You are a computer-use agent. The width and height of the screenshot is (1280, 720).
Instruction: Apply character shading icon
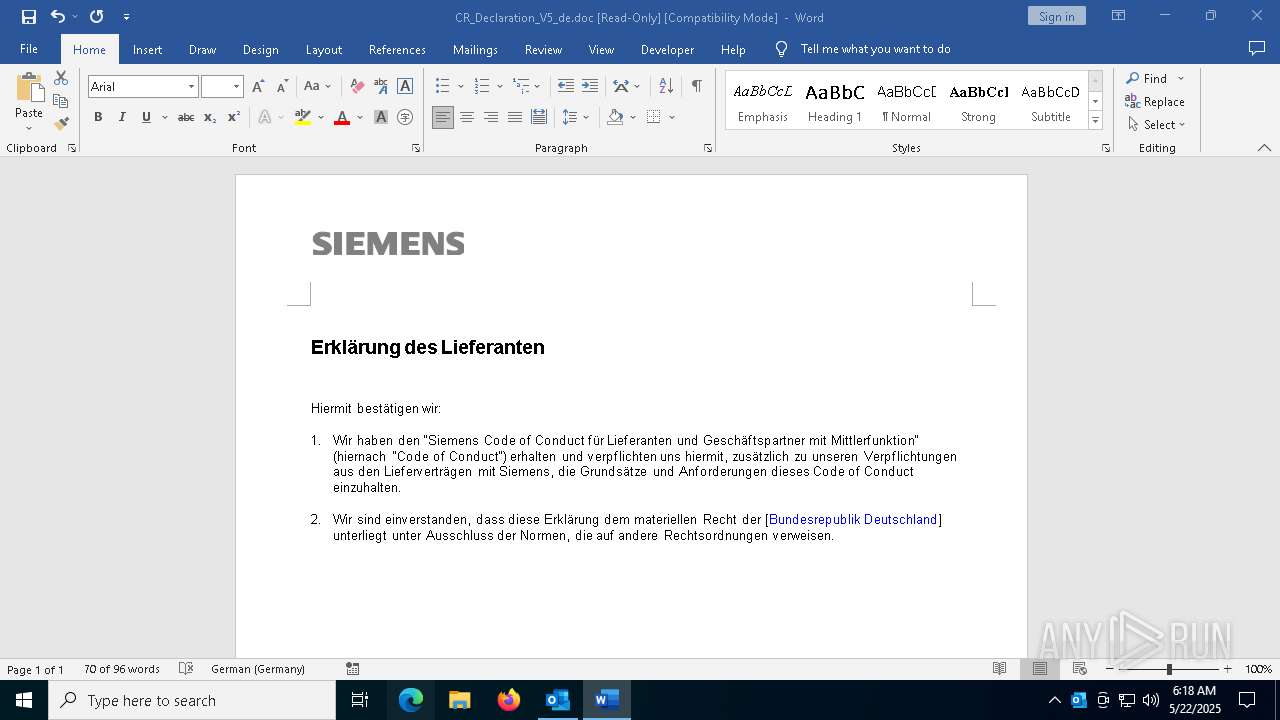(381, 117)
